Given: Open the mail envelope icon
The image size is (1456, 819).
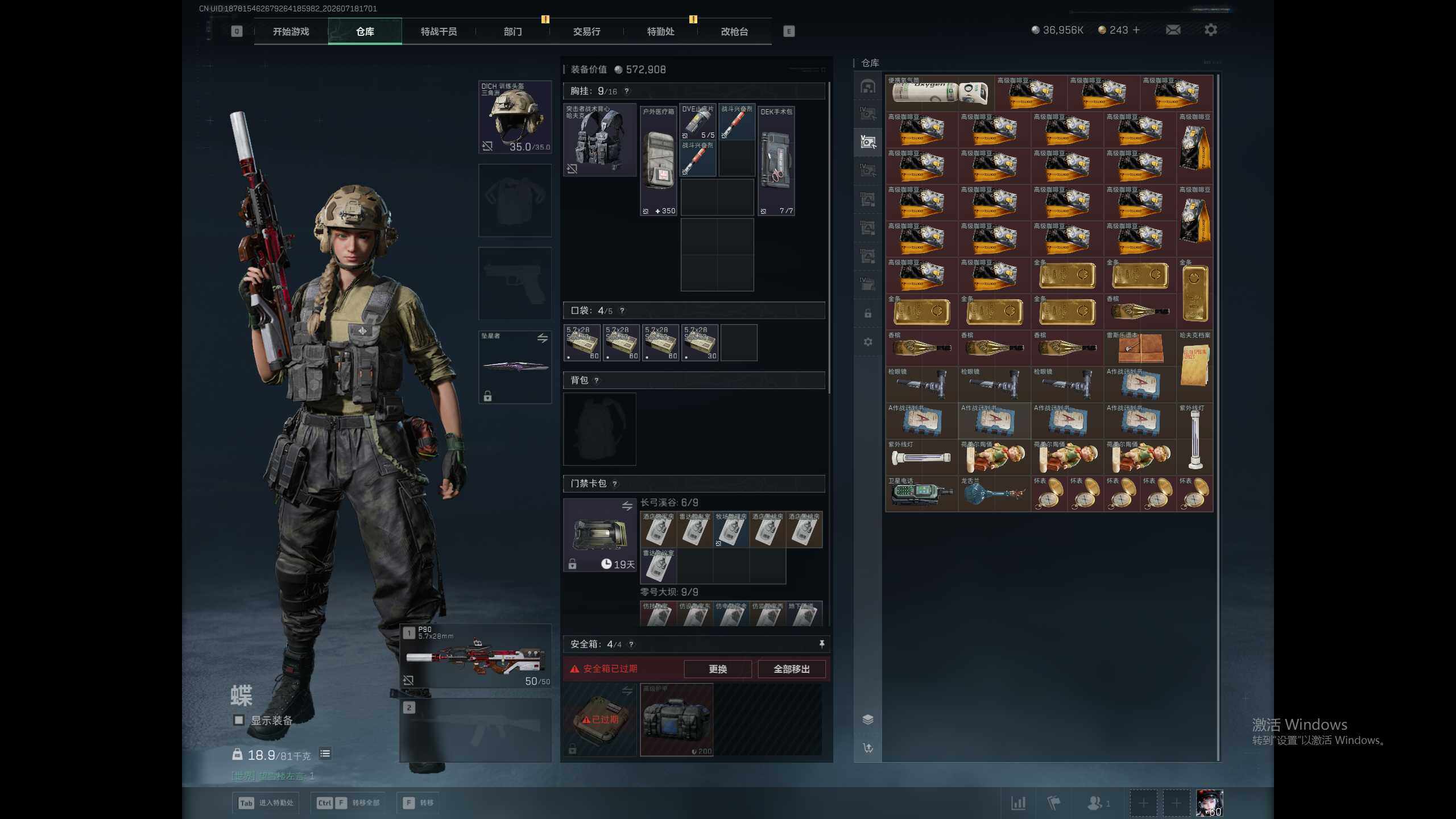Looking at the screenshot, I should 1173,30.
